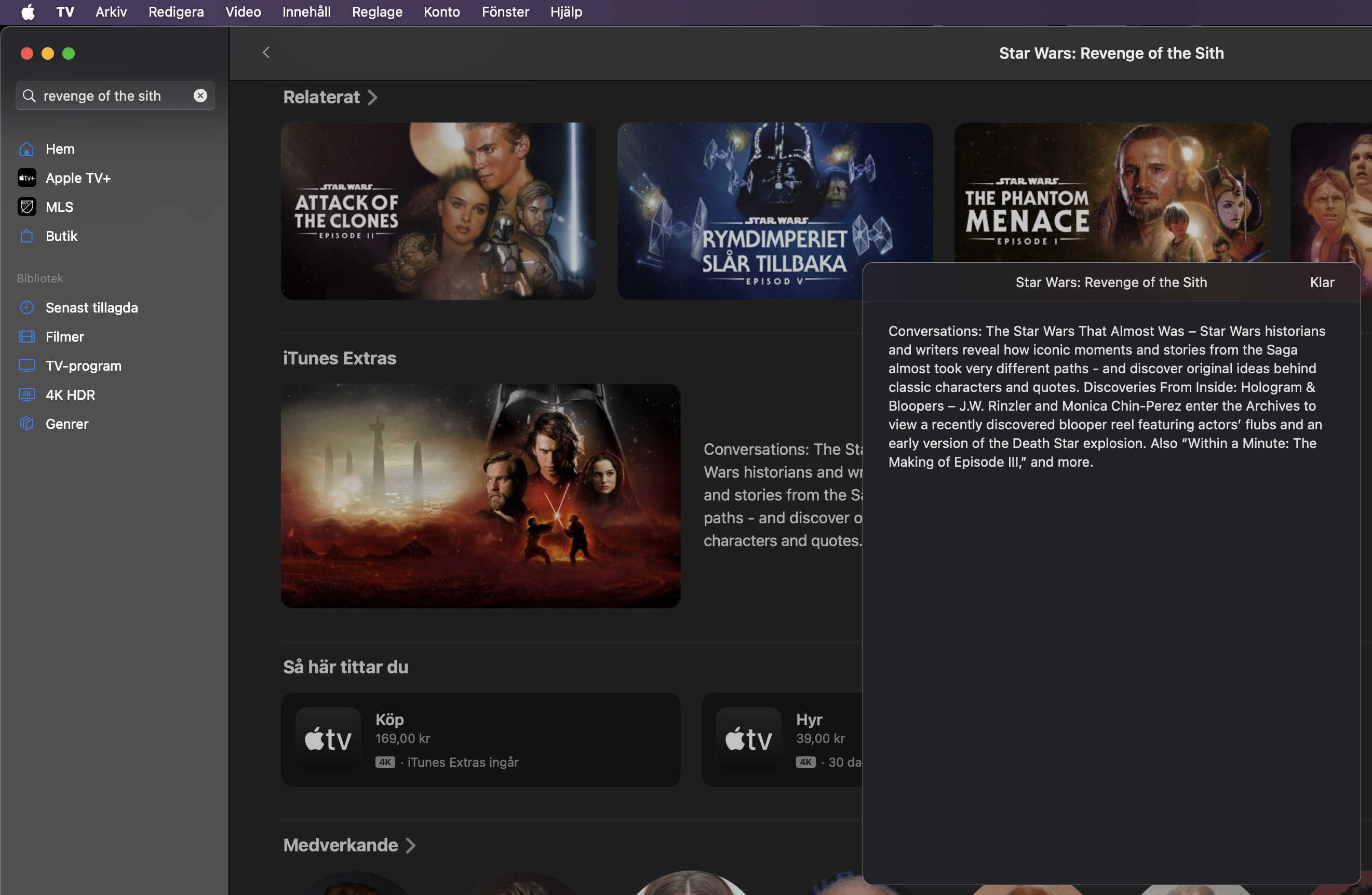Click the Köp 169,00 kr purchase option
Screen dimensions: 1372x895
(x=480, y=739)
